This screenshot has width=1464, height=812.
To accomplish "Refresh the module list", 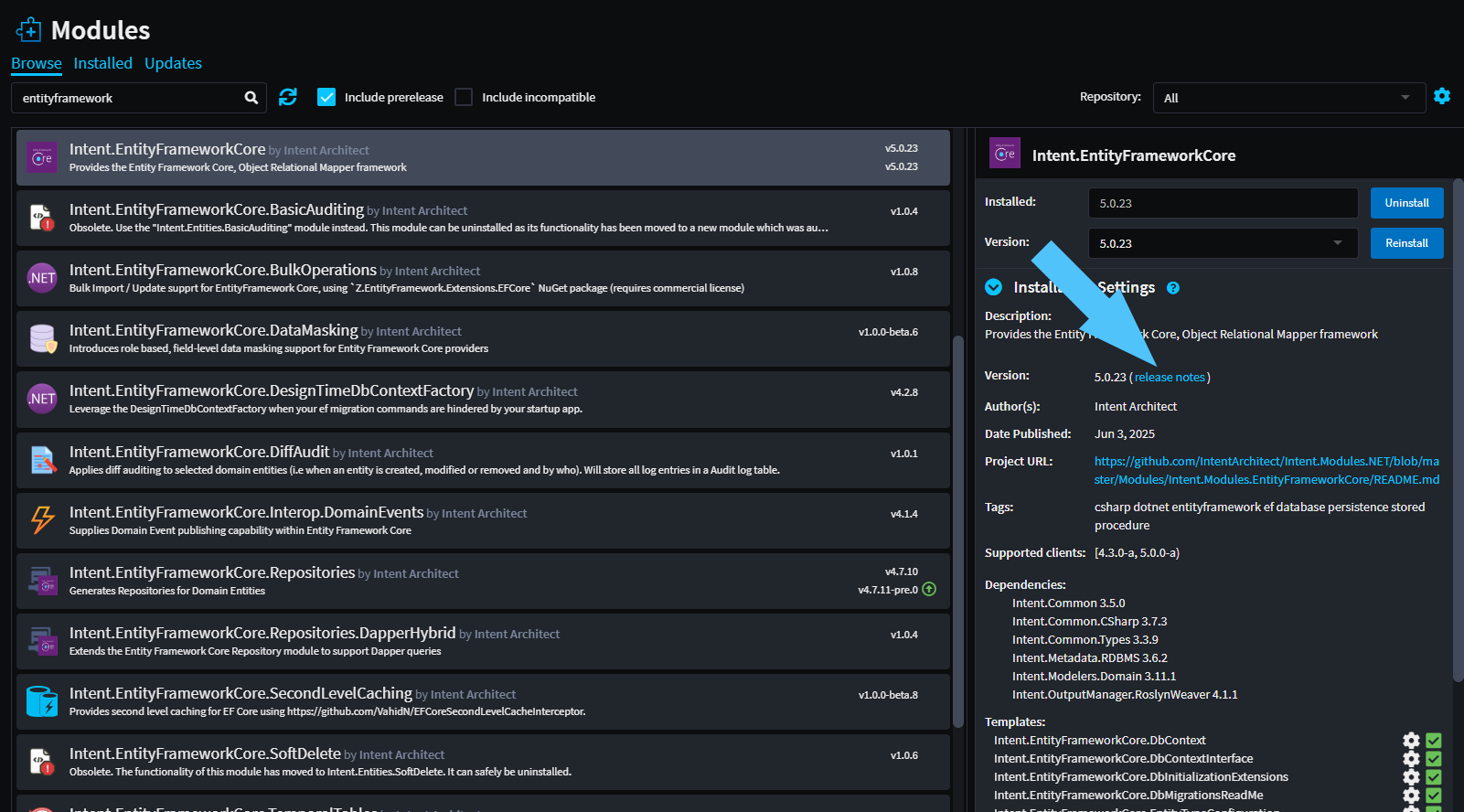I will (288, 97).
